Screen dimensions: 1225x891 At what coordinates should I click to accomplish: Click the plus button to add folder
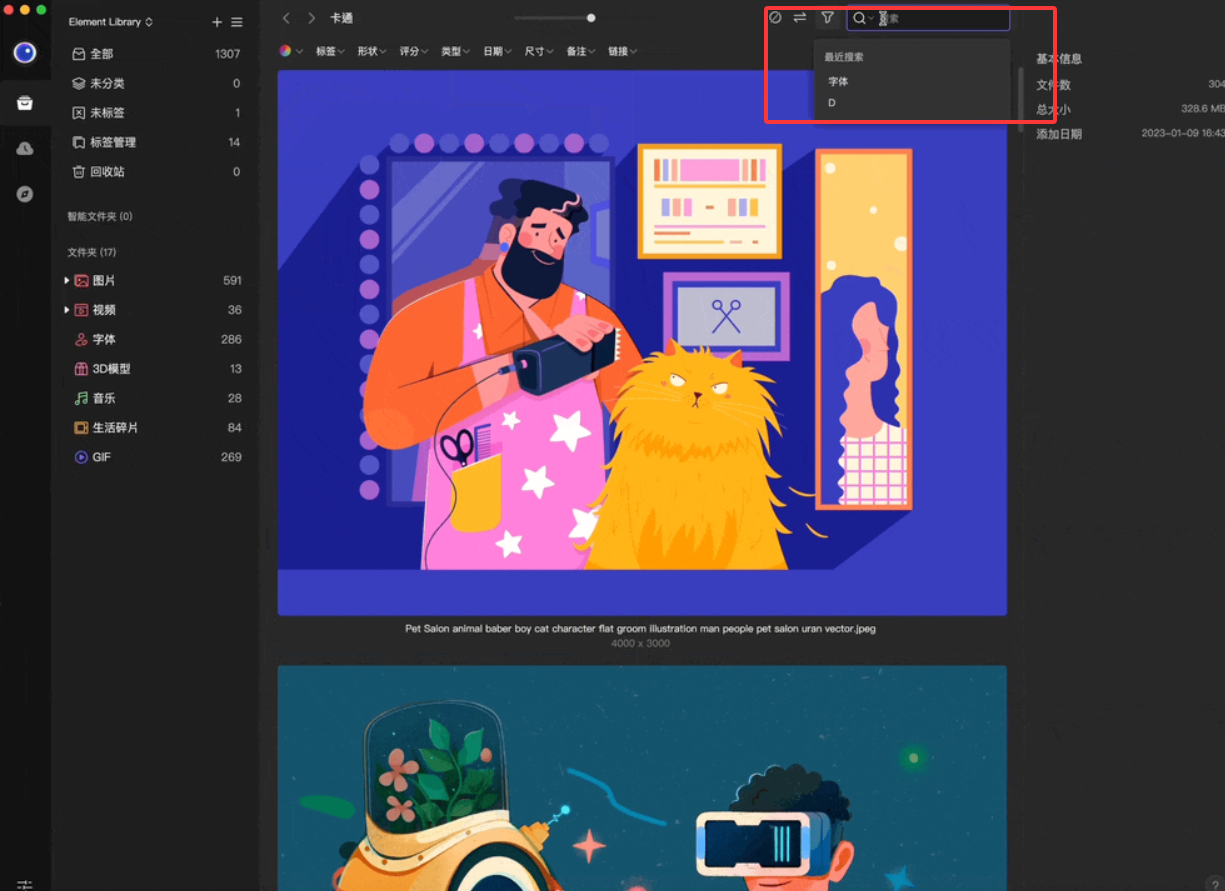click(x=217, y=22)
